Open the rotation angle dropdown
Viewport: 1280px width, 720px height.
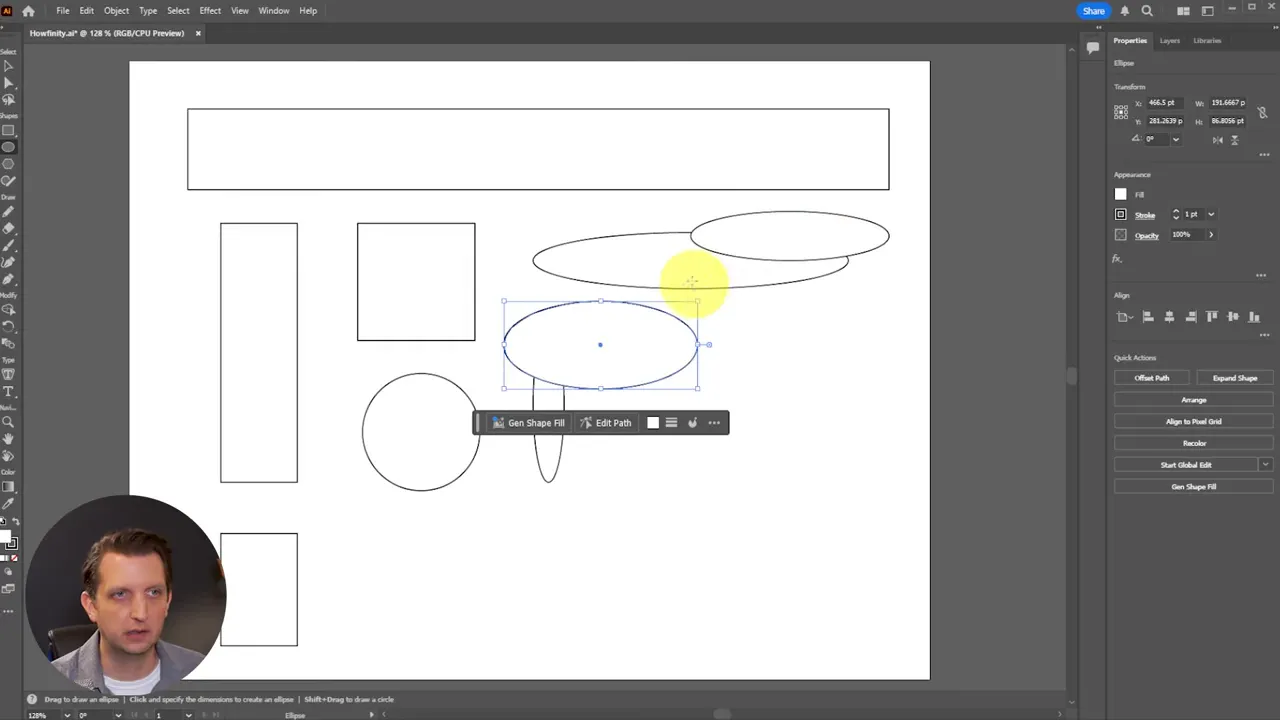click(1176, 139)
